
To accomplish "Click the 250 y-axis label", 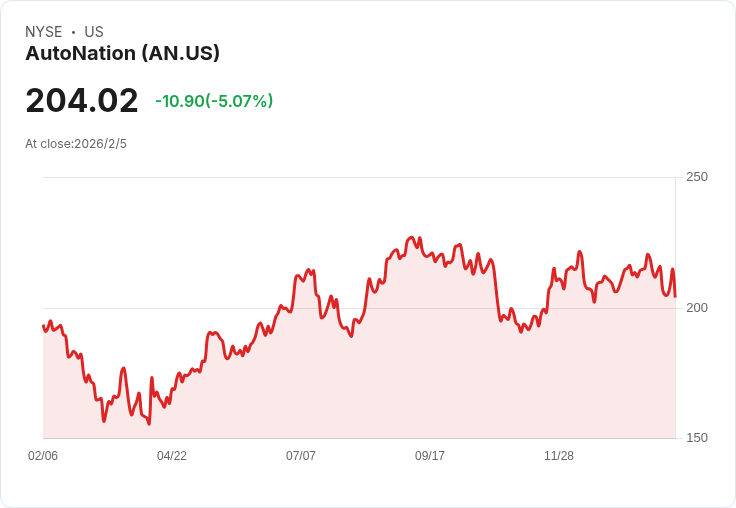I will [x=696, y=177].
